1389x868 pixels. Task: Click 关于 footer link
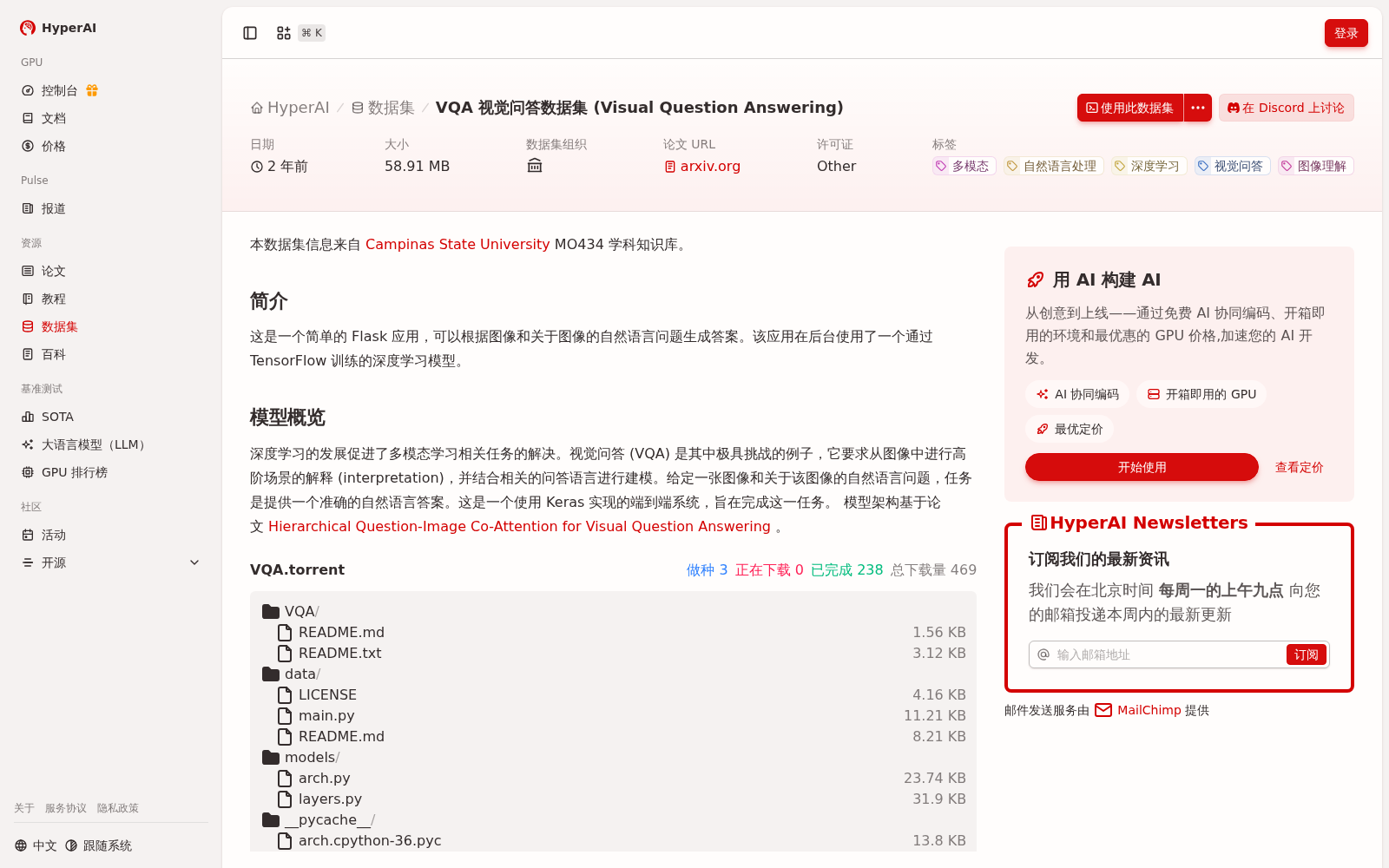pos(24,808)
